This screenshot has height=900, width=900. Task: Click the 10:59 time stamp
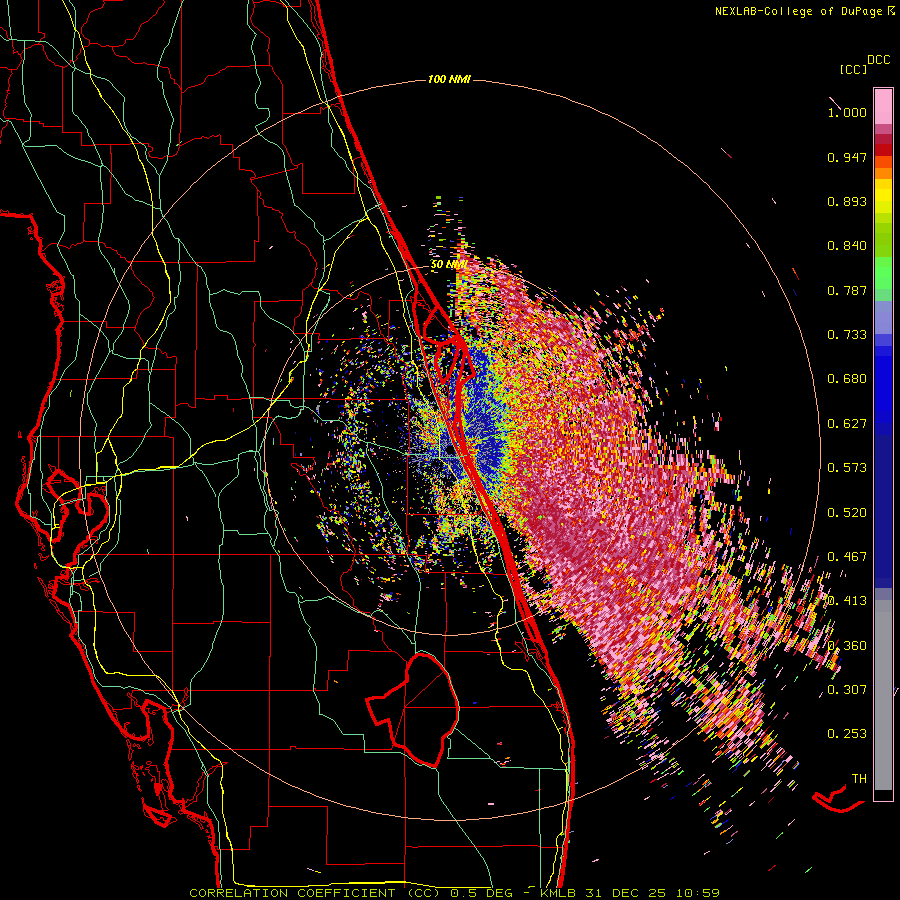click(x=697, y=893)
